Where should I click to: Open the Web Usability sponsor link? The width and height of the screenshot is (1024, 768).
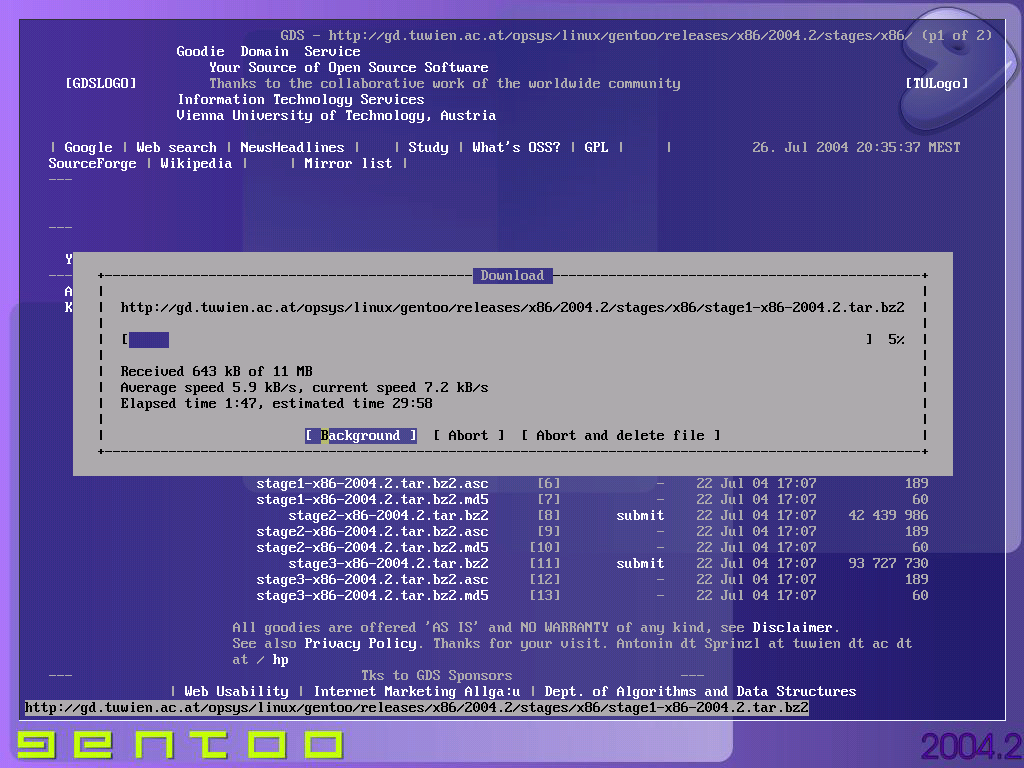pyautogui.click(x=236, y=692)
